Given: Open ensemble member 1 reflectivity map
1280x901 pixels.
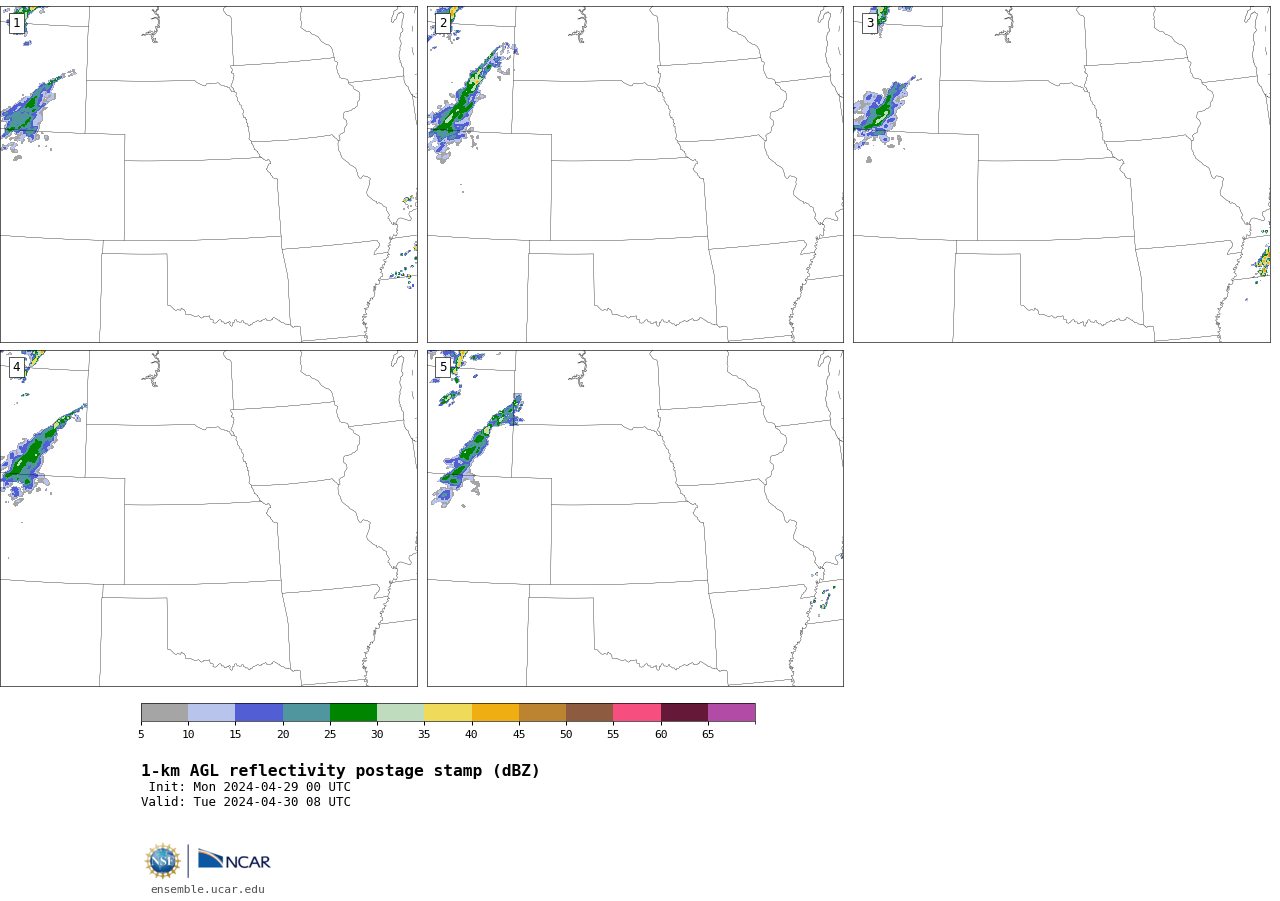Looking at the screenshot, I should (208, 174).
